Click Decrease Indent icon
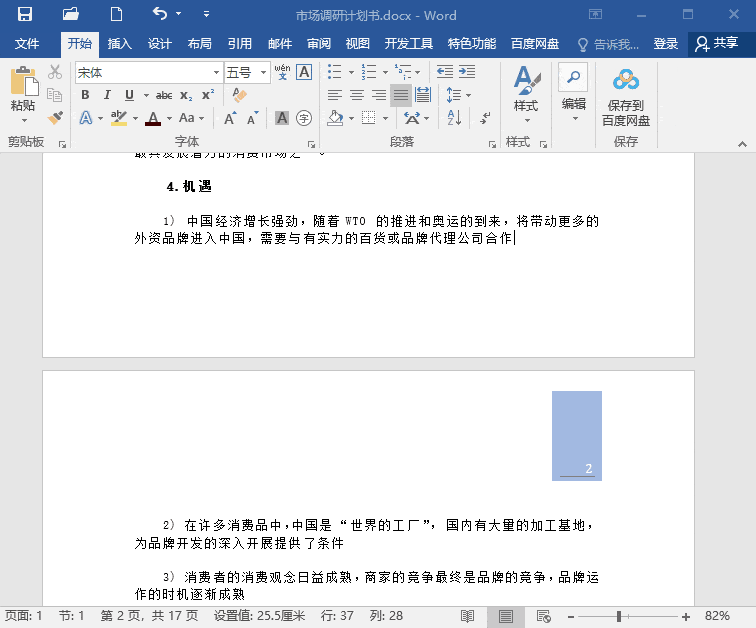 coord(445,72)
